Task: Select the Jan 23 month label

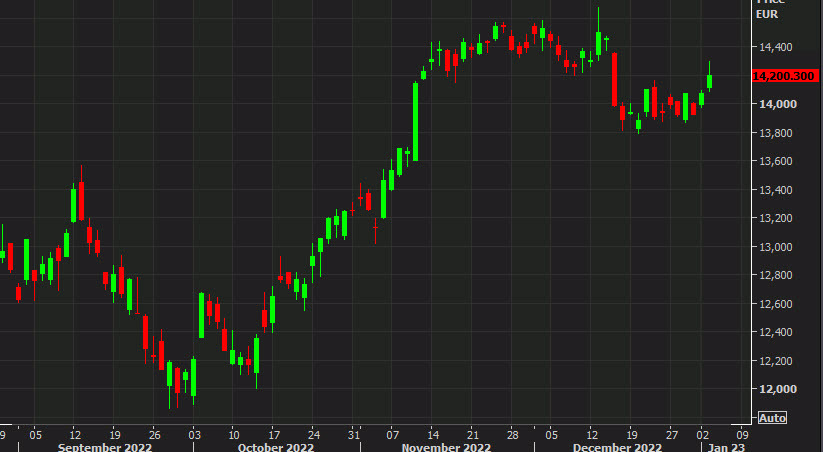Action: 726,447
